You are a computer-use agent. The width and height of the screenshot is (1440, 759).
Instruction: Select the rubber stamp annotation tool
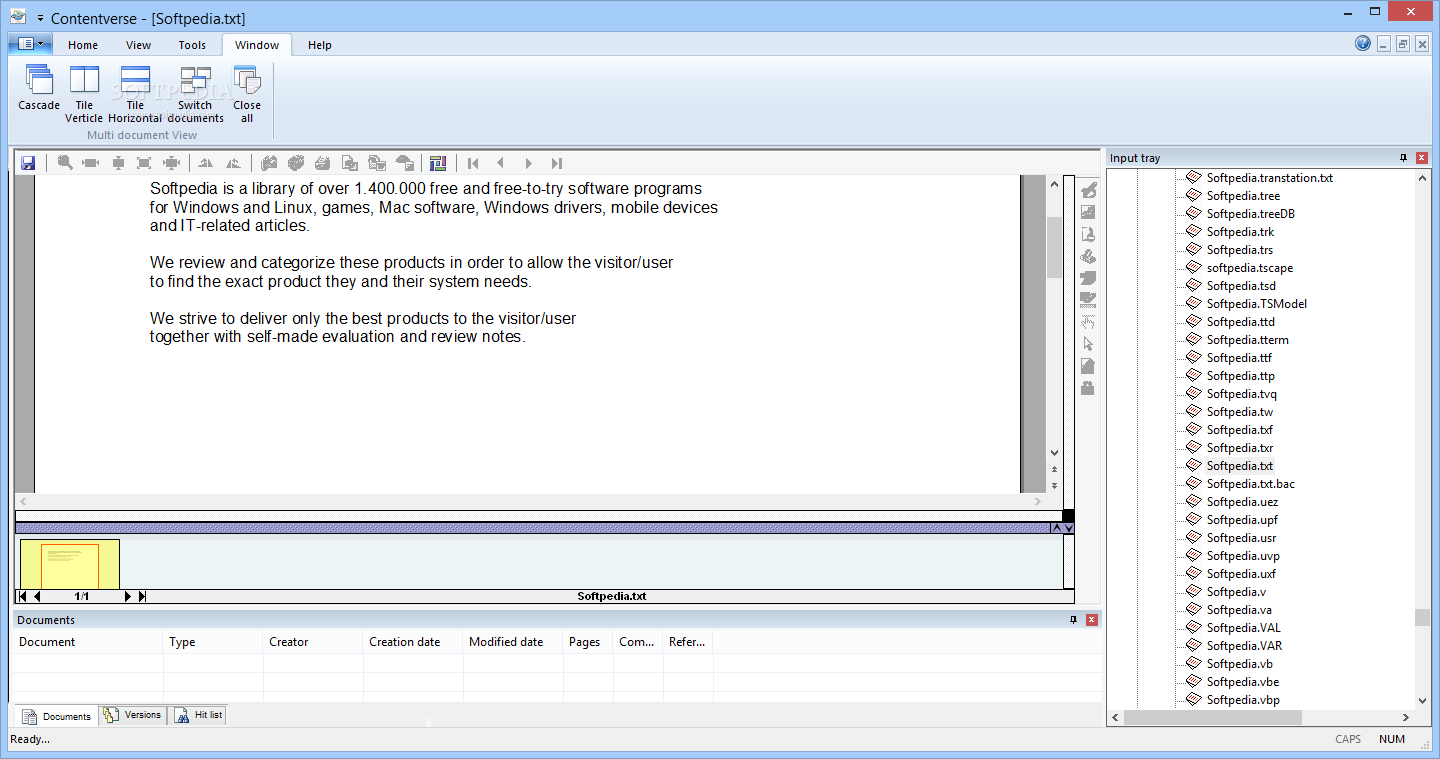(1088, 234)
